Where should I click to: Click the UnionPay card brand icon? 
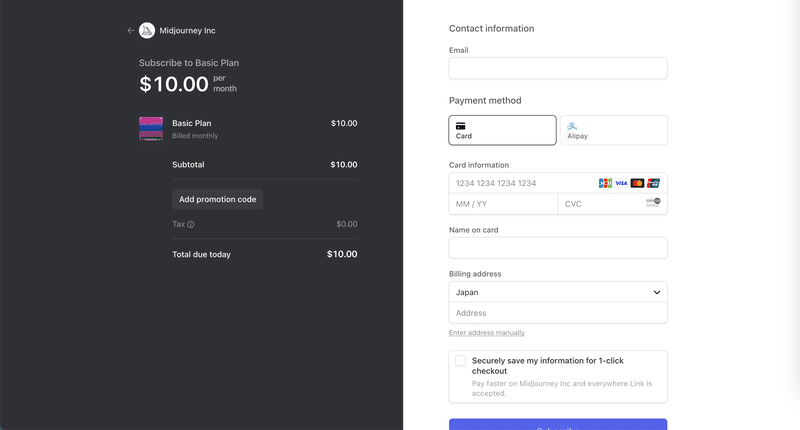click(x=653, y=183)
